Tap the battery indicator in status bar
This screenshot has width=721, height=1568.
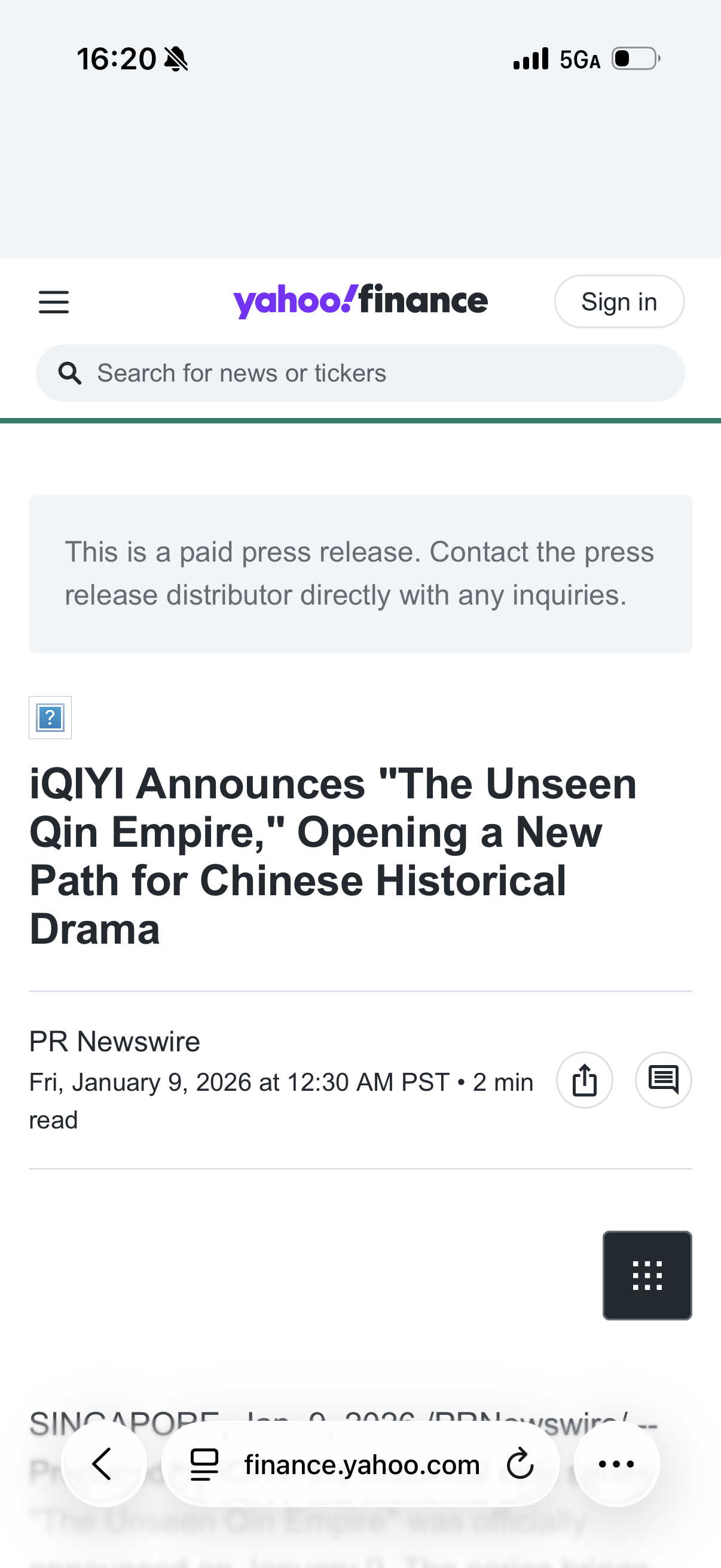tap(636, 59)
